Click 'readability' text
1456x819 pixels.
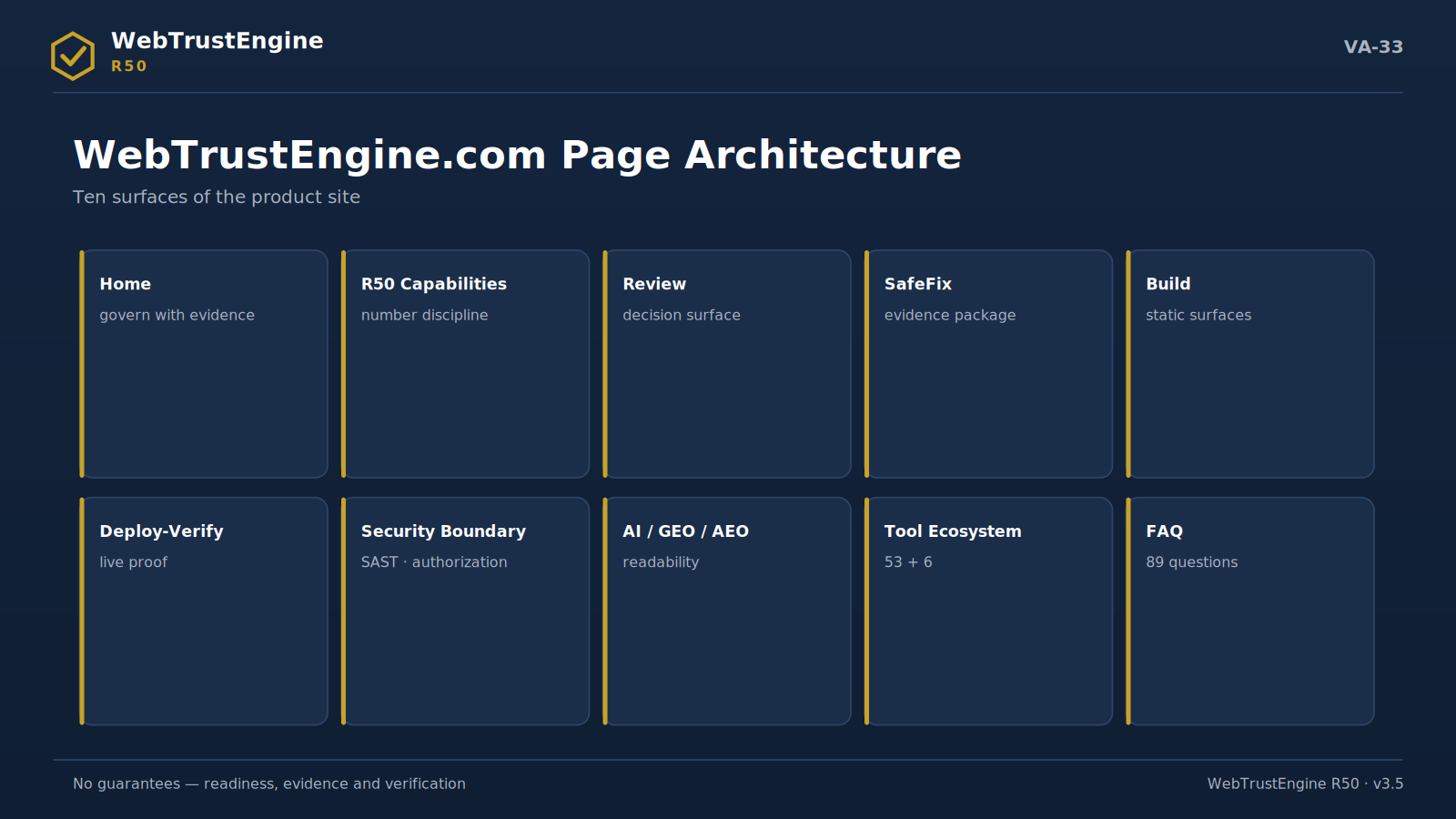pos(661,562)
